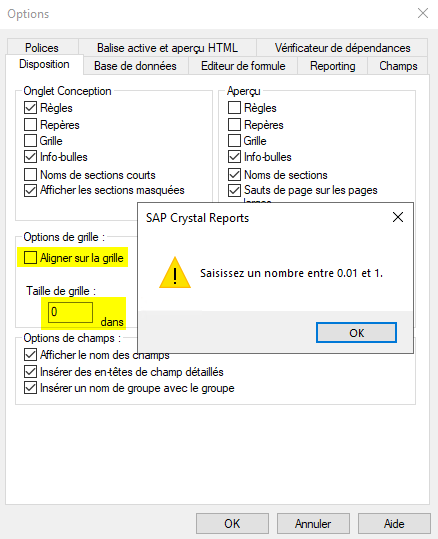
Task: Toggle Info-bulles under Onglet Conception
Action: (30, 157)
